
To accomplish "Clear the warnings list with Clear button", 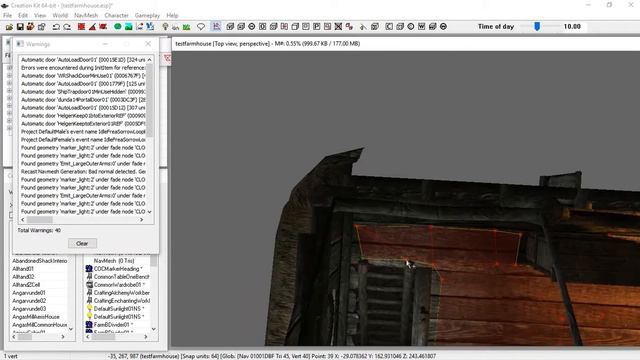I will (x=82, y=243).
